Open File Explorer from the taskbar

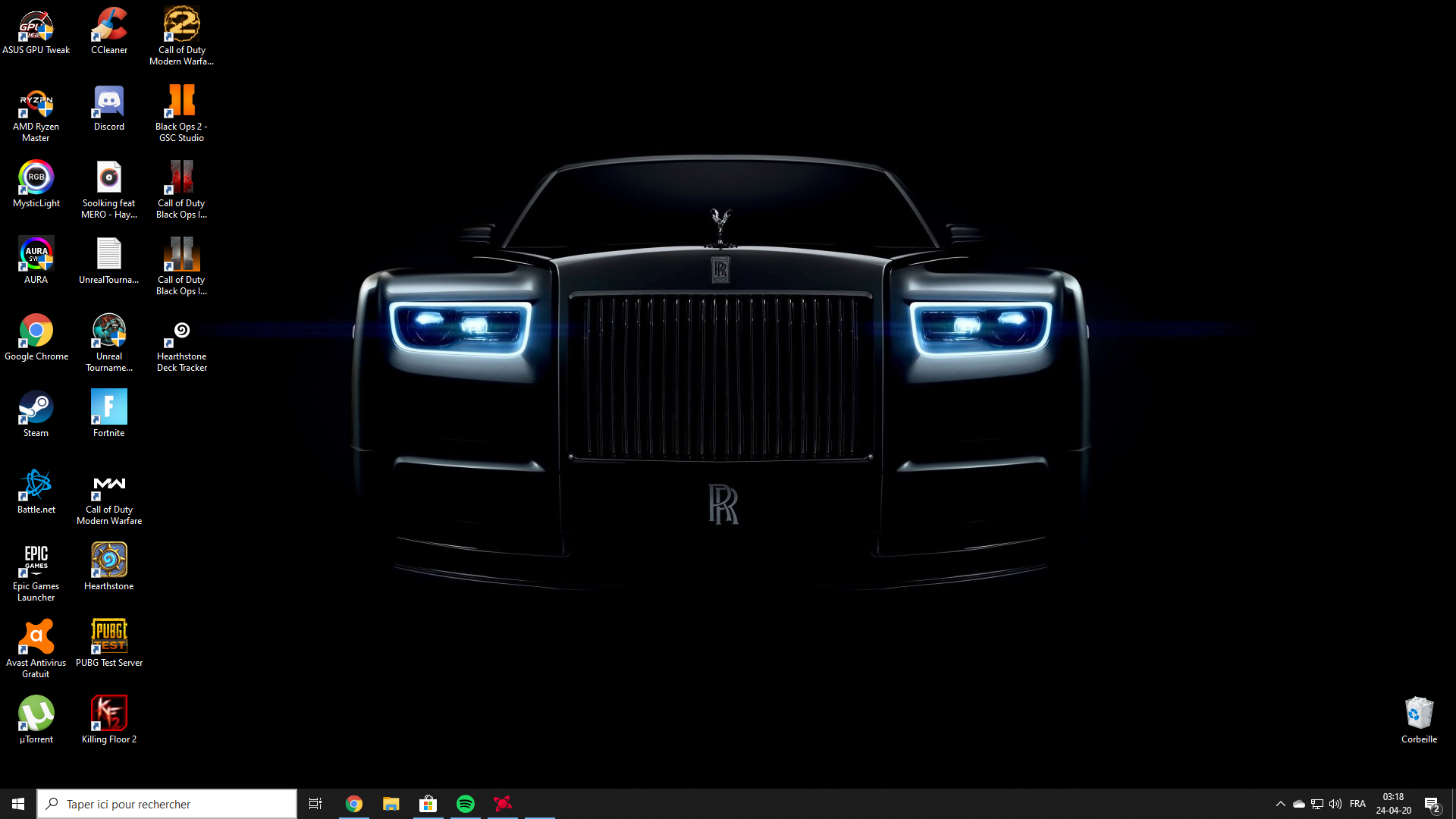(x=391, y=804)
